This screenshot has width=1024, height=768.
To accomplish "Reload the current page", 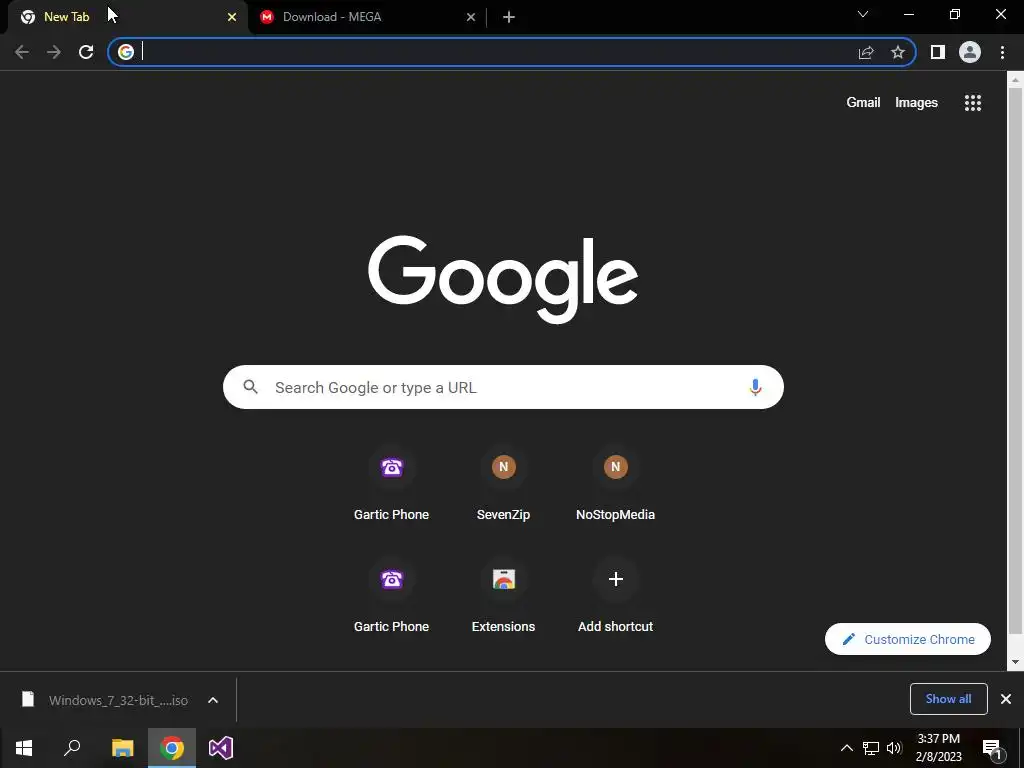I will pyautogui.click(x=86, y=52).
